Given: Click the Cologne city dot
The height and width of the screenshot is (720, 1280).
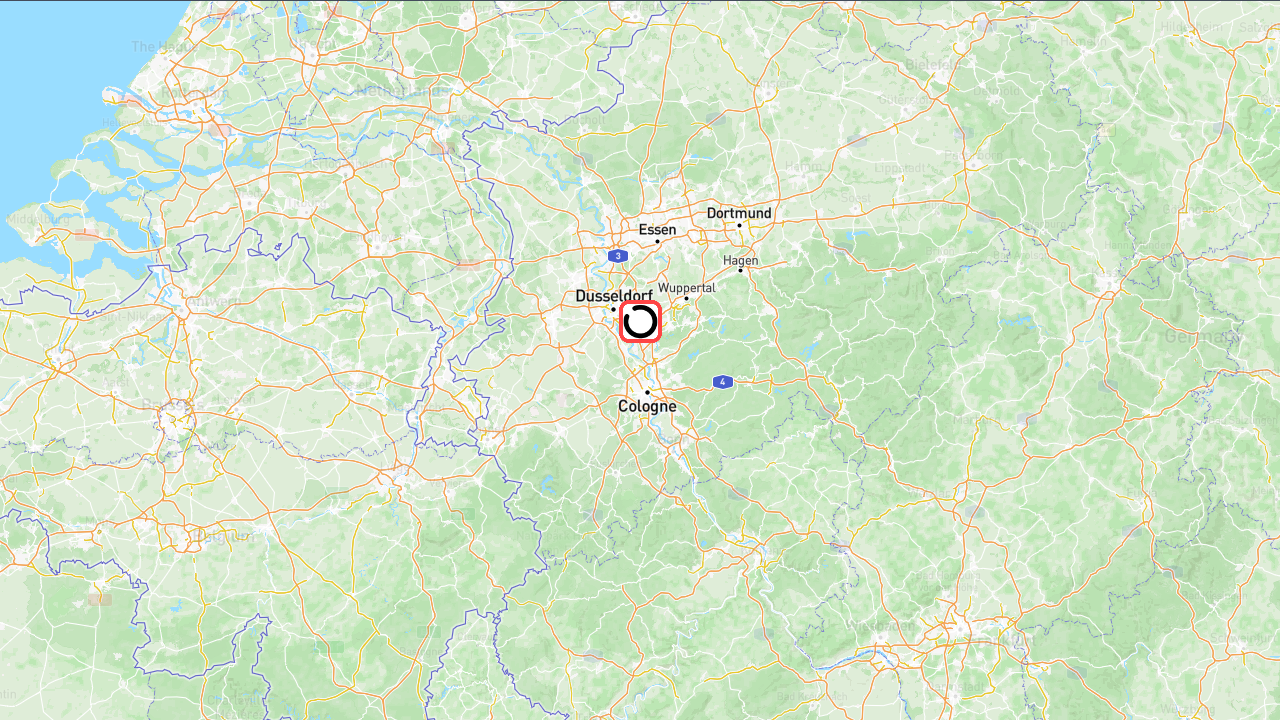Looking at the screenshot, I should tap(647, 392).
